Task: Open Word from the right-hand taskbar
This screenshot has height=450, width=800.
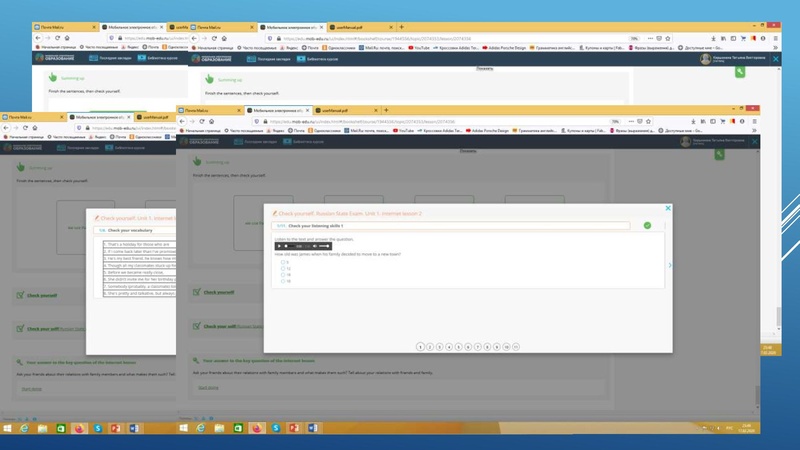Action: (312, 429)
